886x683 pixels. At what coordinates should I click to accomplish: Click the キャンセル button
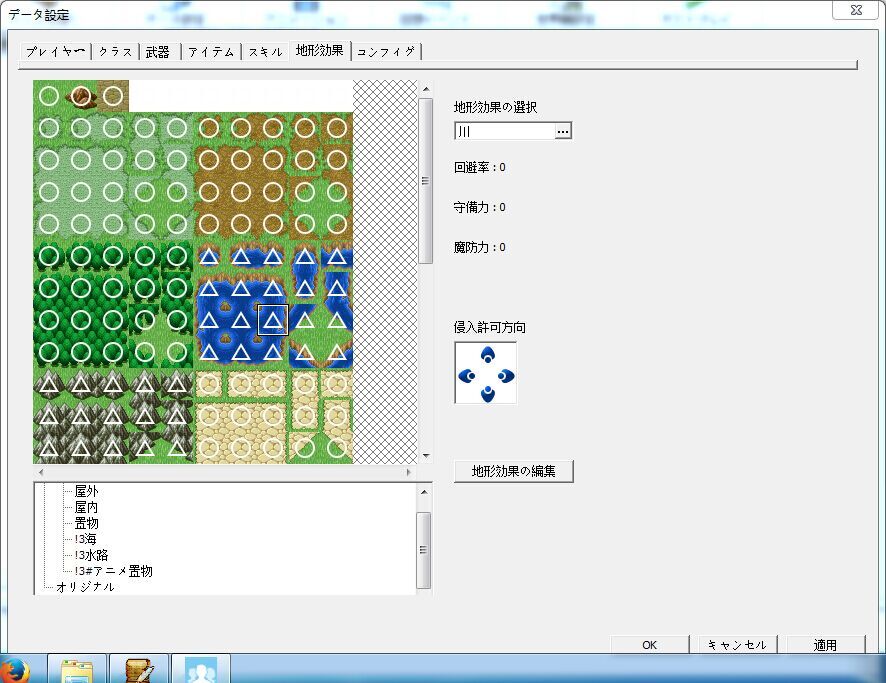click(x=737, y=645)
